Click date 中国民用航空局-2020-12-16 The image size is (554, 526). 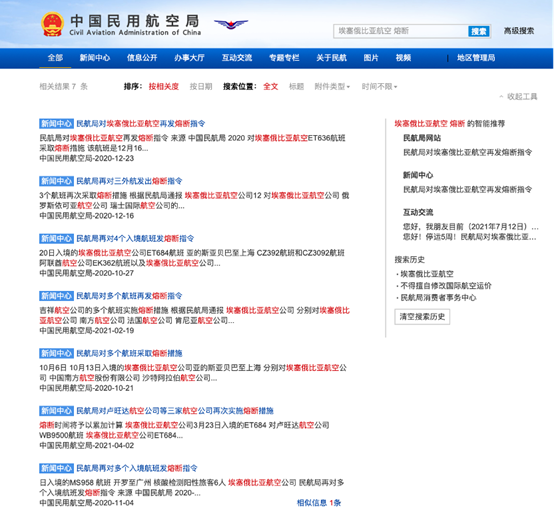[87, 216]
